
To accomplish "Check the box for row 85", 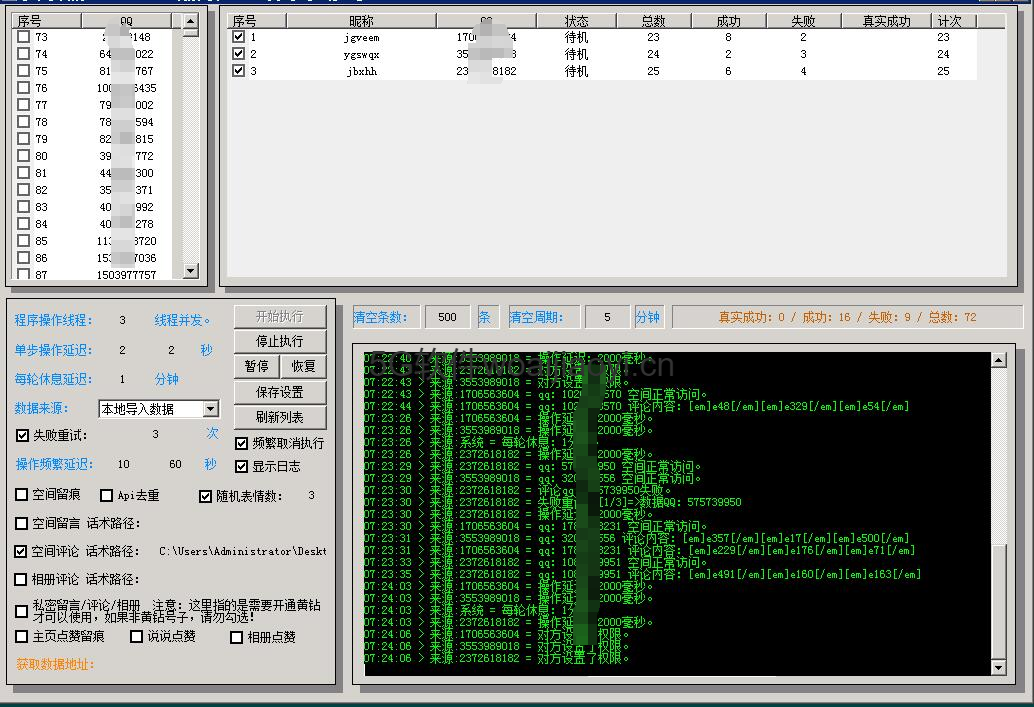I will [x=24, y=241].
